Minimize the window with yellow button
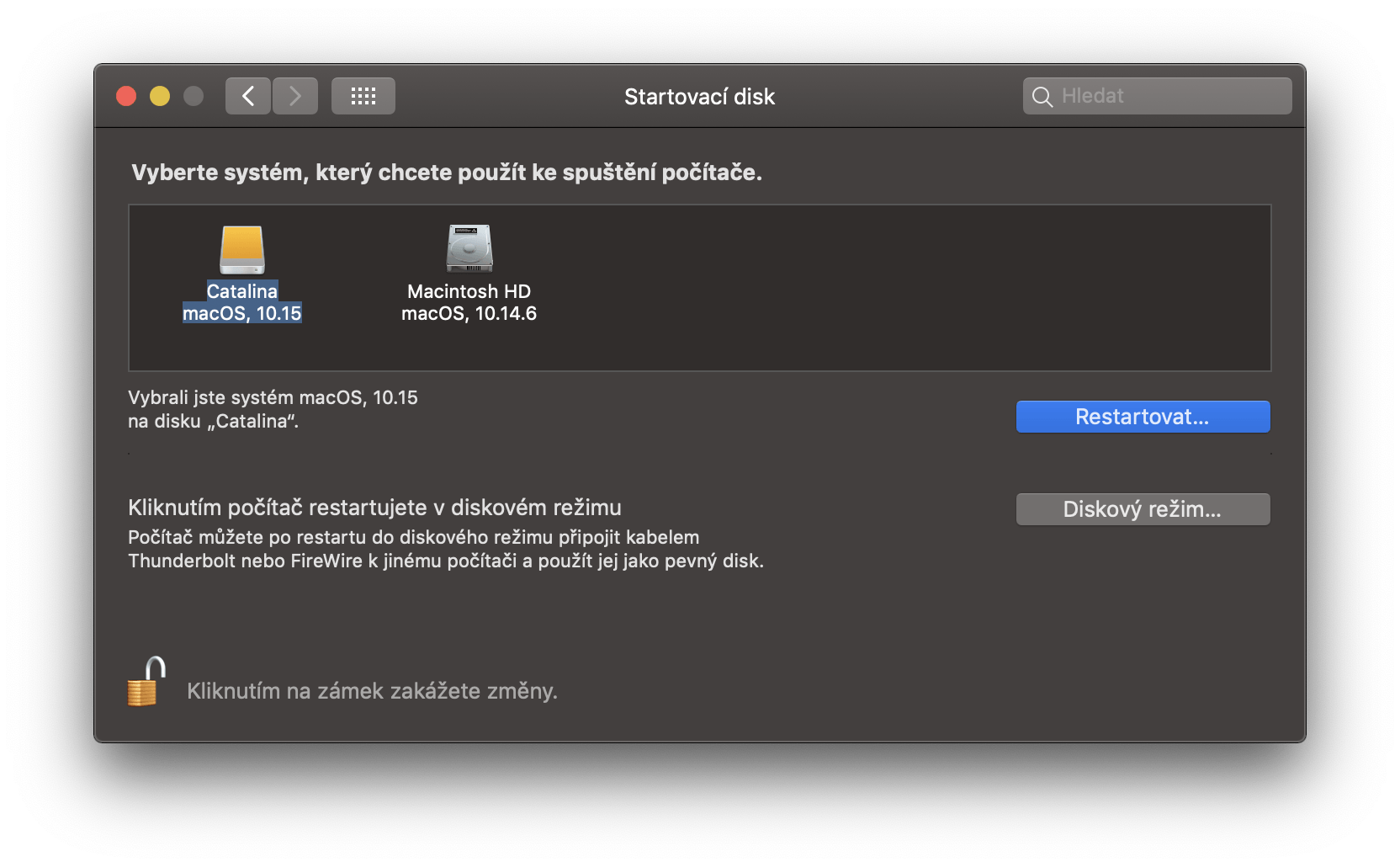The width and height of the screenshot is (1400, 867). click(160, 96)
